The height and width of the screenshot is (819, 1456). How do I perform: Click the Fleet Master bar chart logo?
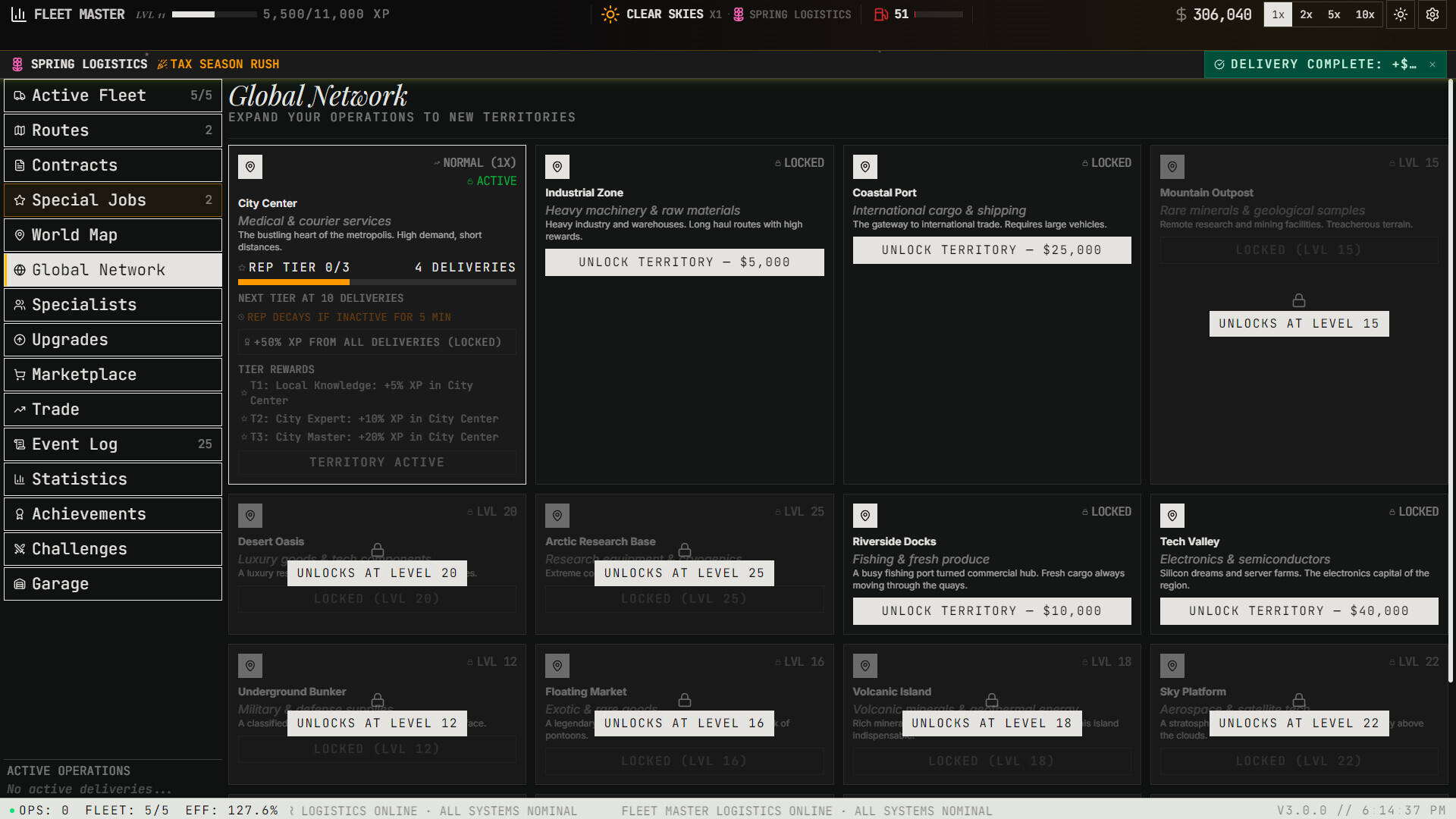pos(19,14)
